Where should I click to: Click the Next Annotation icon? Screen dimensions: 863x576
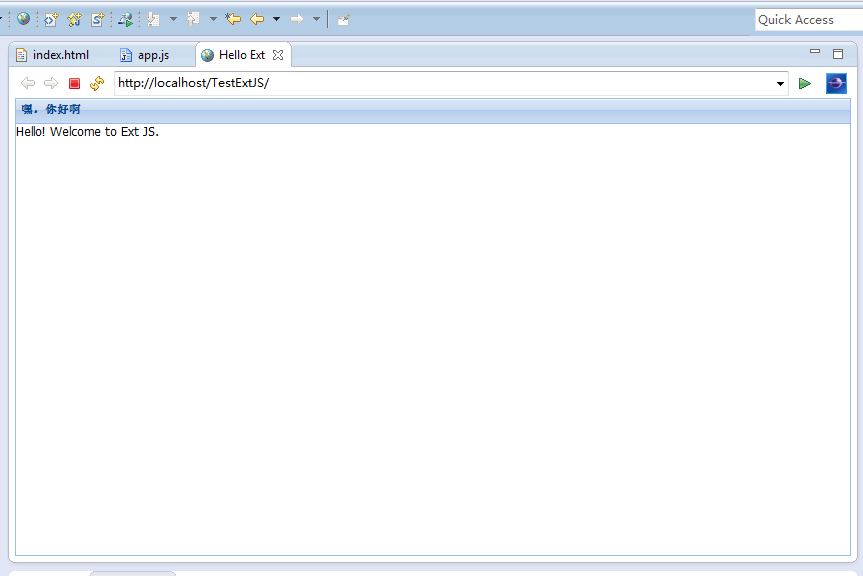[153, 18]
